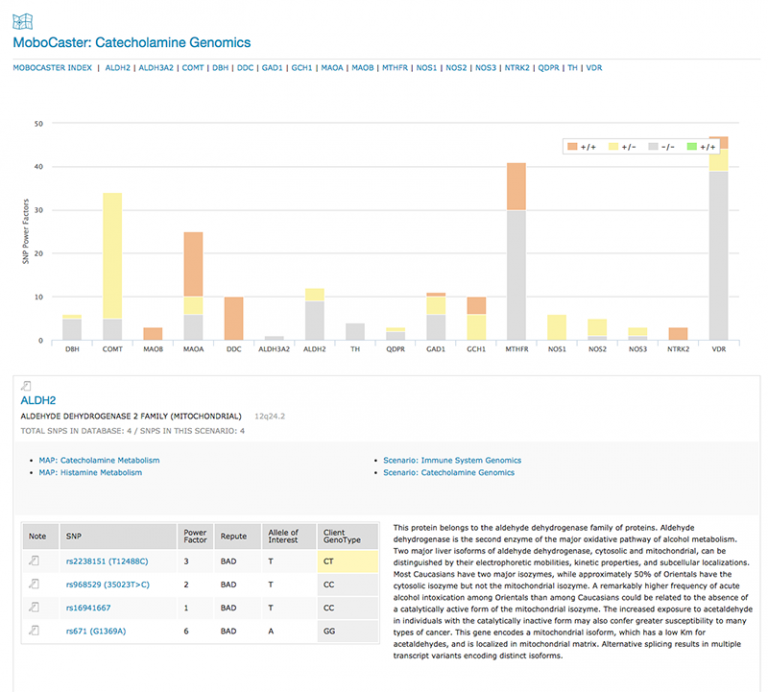Screen dimensions: 768x692
Task: Toggle green +/+ legend swatch
Action: pos(692,146)
